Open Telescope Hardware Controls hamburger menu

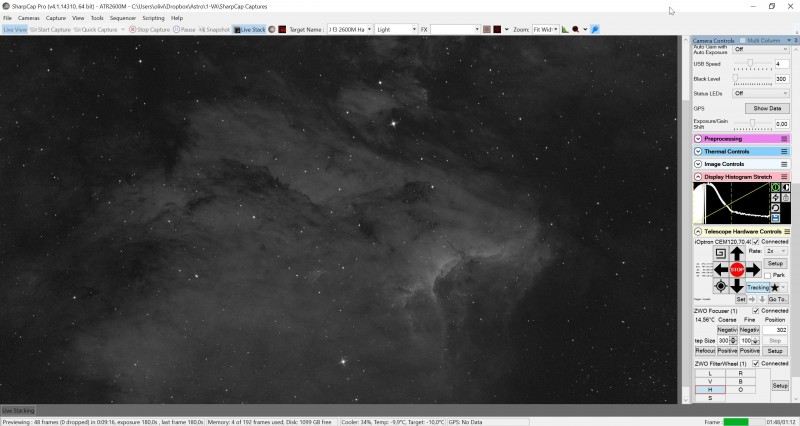click(787, 232)
